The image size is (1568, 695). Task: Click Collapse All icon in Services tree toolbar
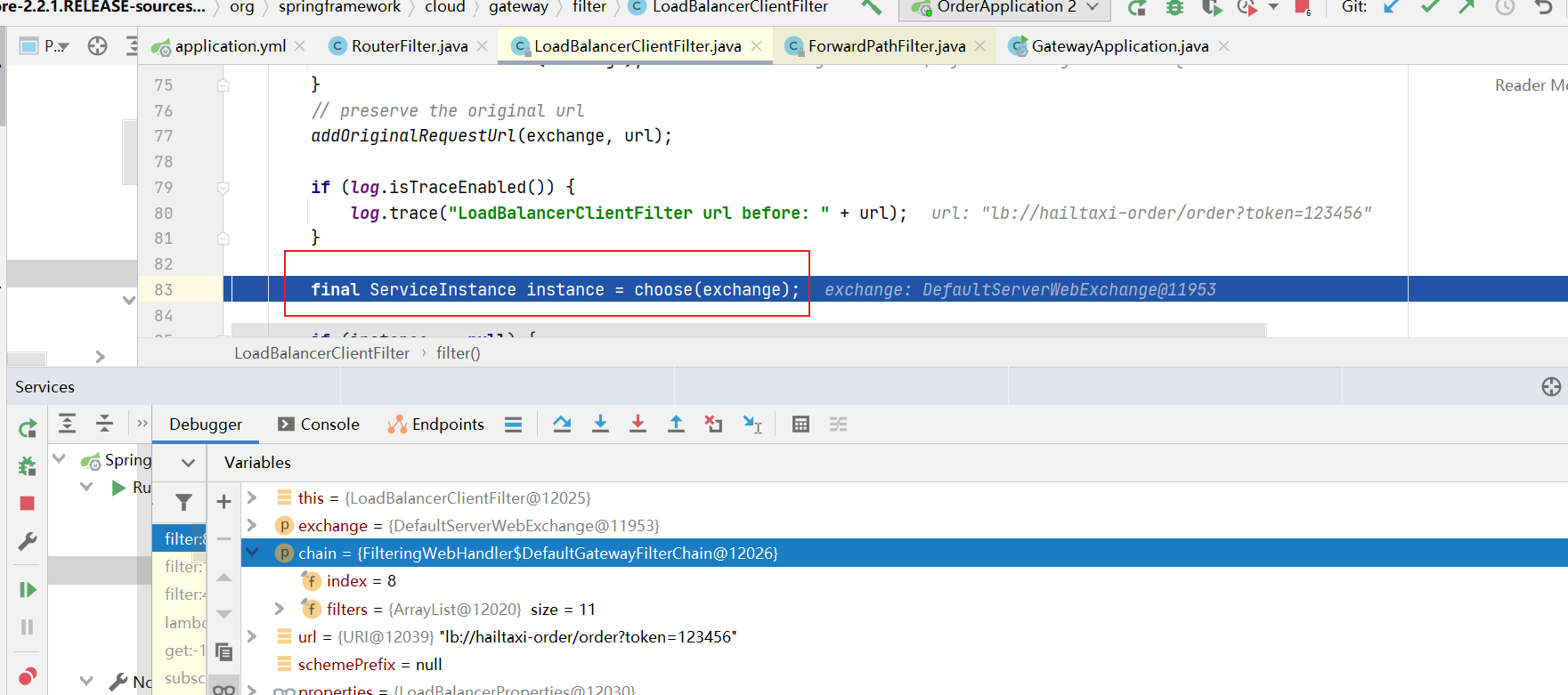pos(105,424)
